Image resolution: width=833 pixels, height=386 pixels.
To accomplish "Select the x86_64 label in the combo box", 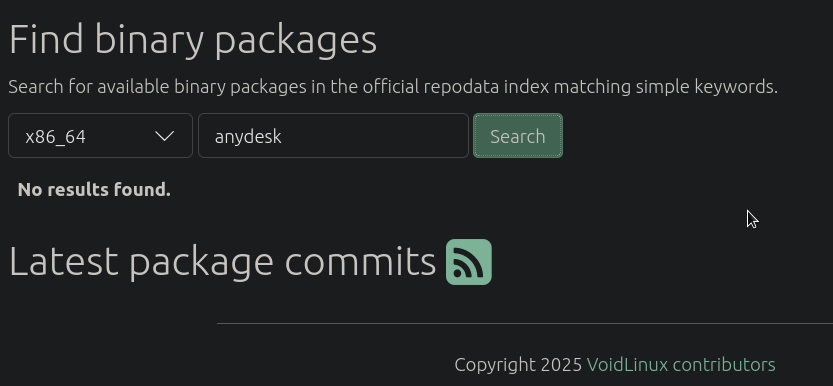I will point(55,137).
